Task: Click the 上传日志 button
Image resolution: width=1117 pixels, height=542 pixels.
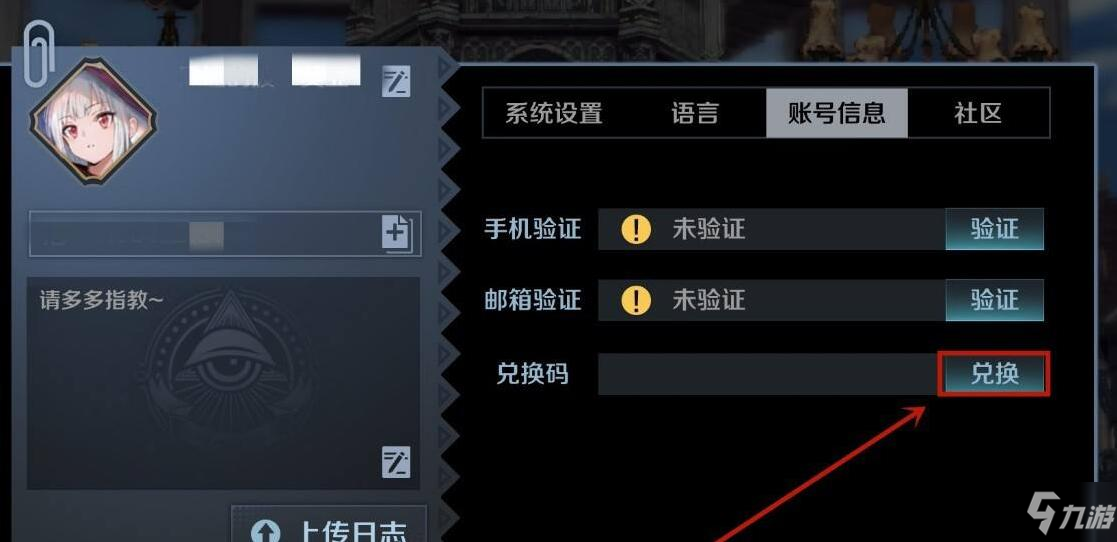Action: click(329, 524)
